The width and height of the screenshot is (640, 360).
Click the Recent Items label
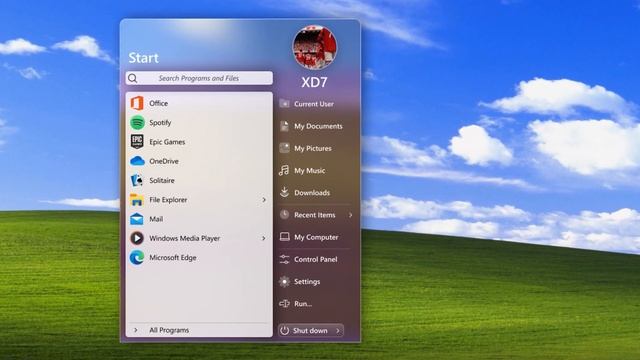point(314,215)
